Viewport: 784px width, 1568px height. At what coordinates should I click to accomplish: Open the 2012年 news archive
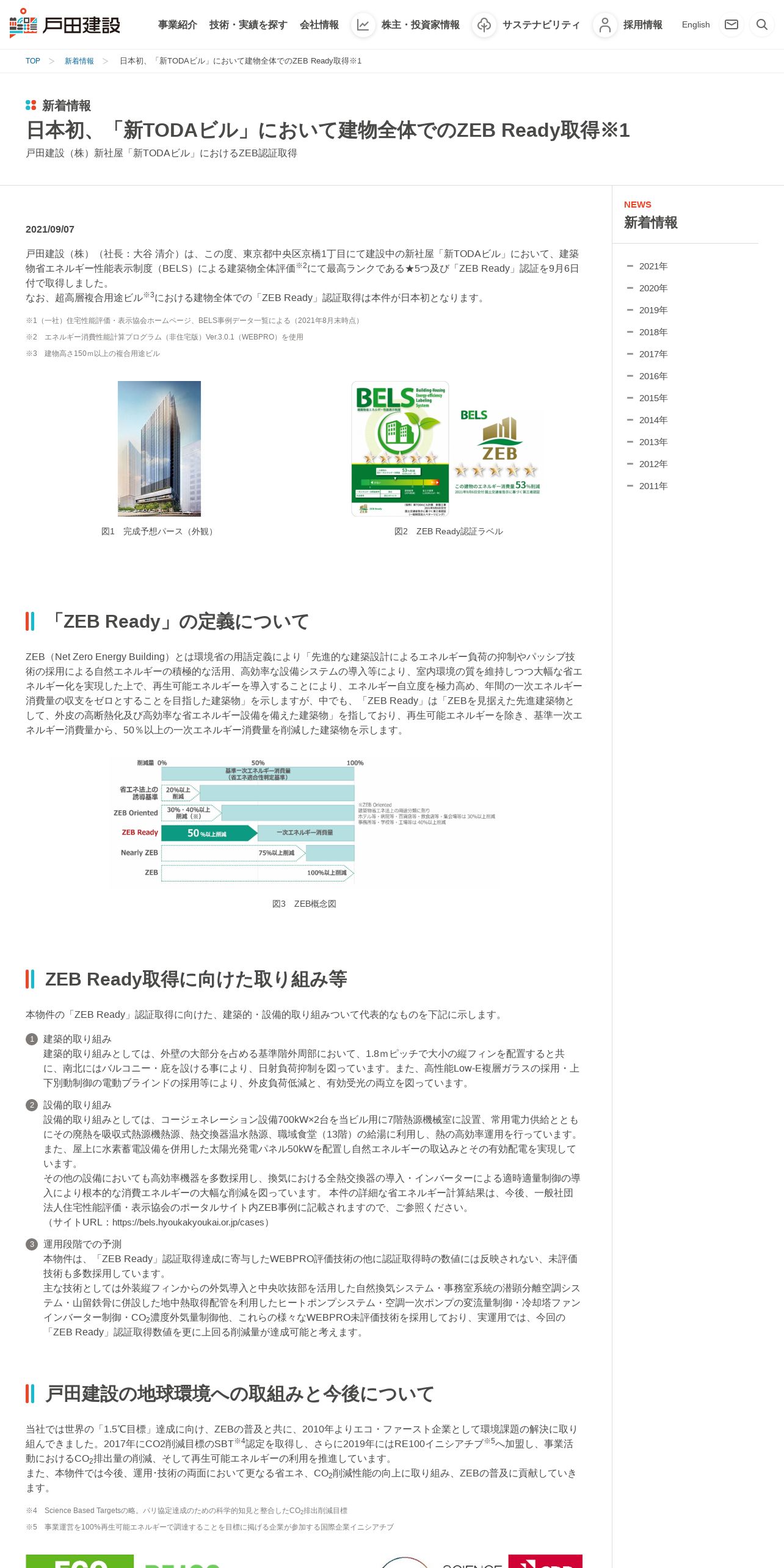click(653, 464)
